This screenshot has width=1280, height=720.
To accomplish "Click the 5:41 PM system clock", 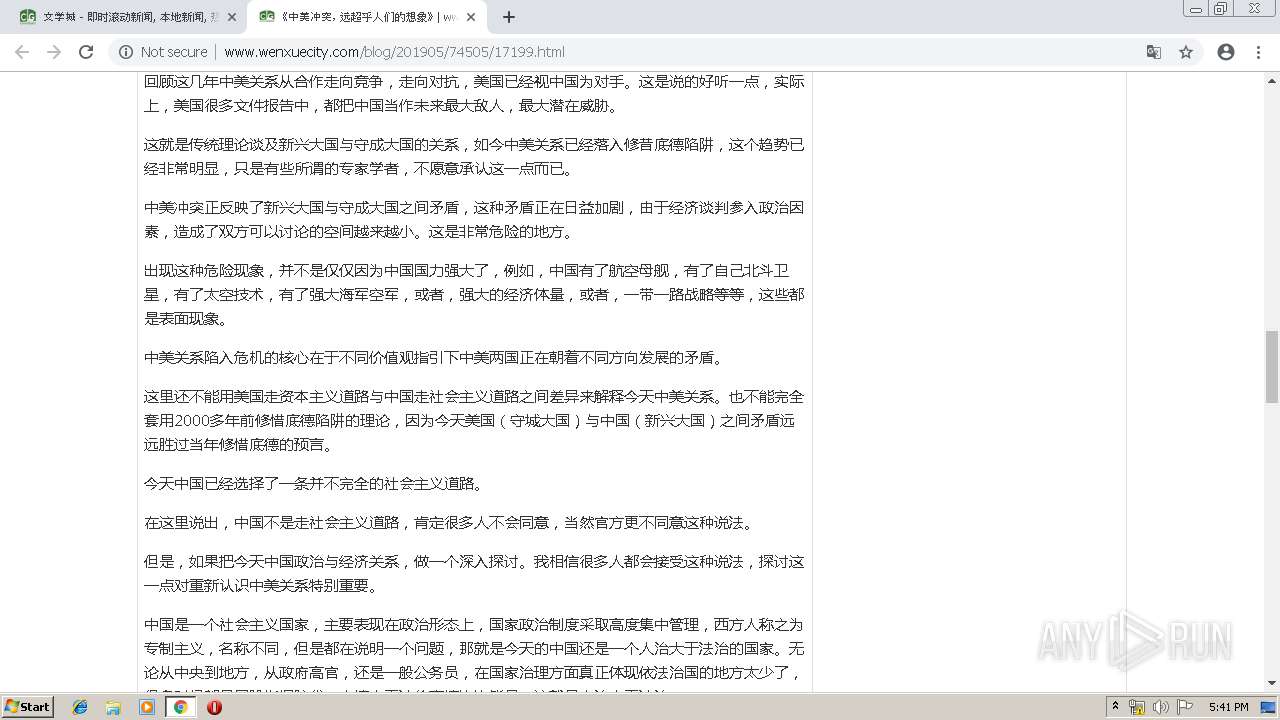I will click(x=1228, y=707).
